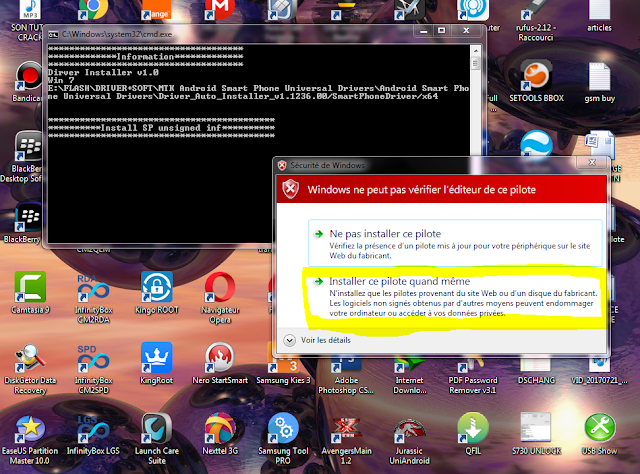
Task: Open Nero StartSmart icon
Action: pos(220,363)
